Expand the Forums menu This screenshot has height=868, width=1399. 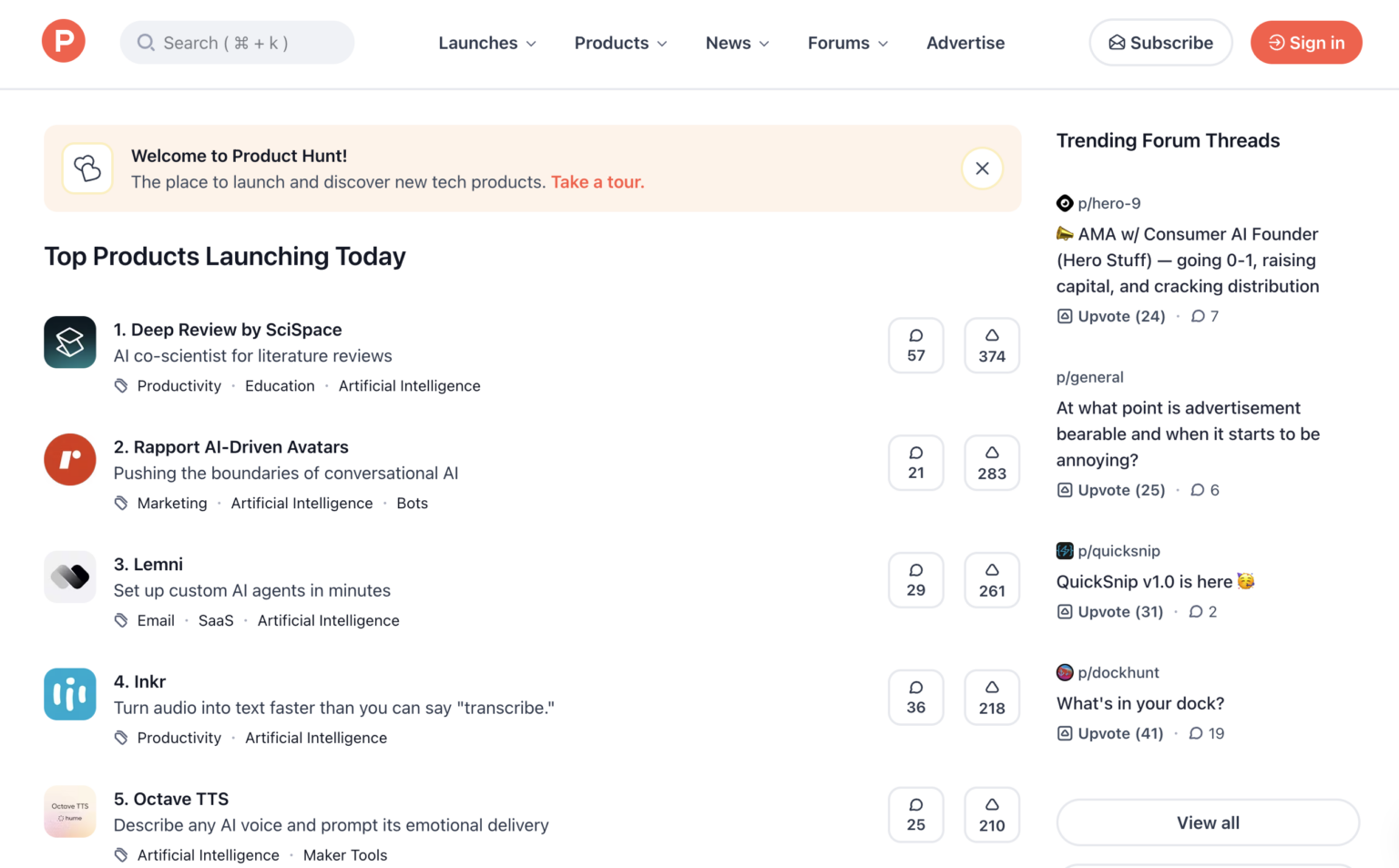pos(846,43)
